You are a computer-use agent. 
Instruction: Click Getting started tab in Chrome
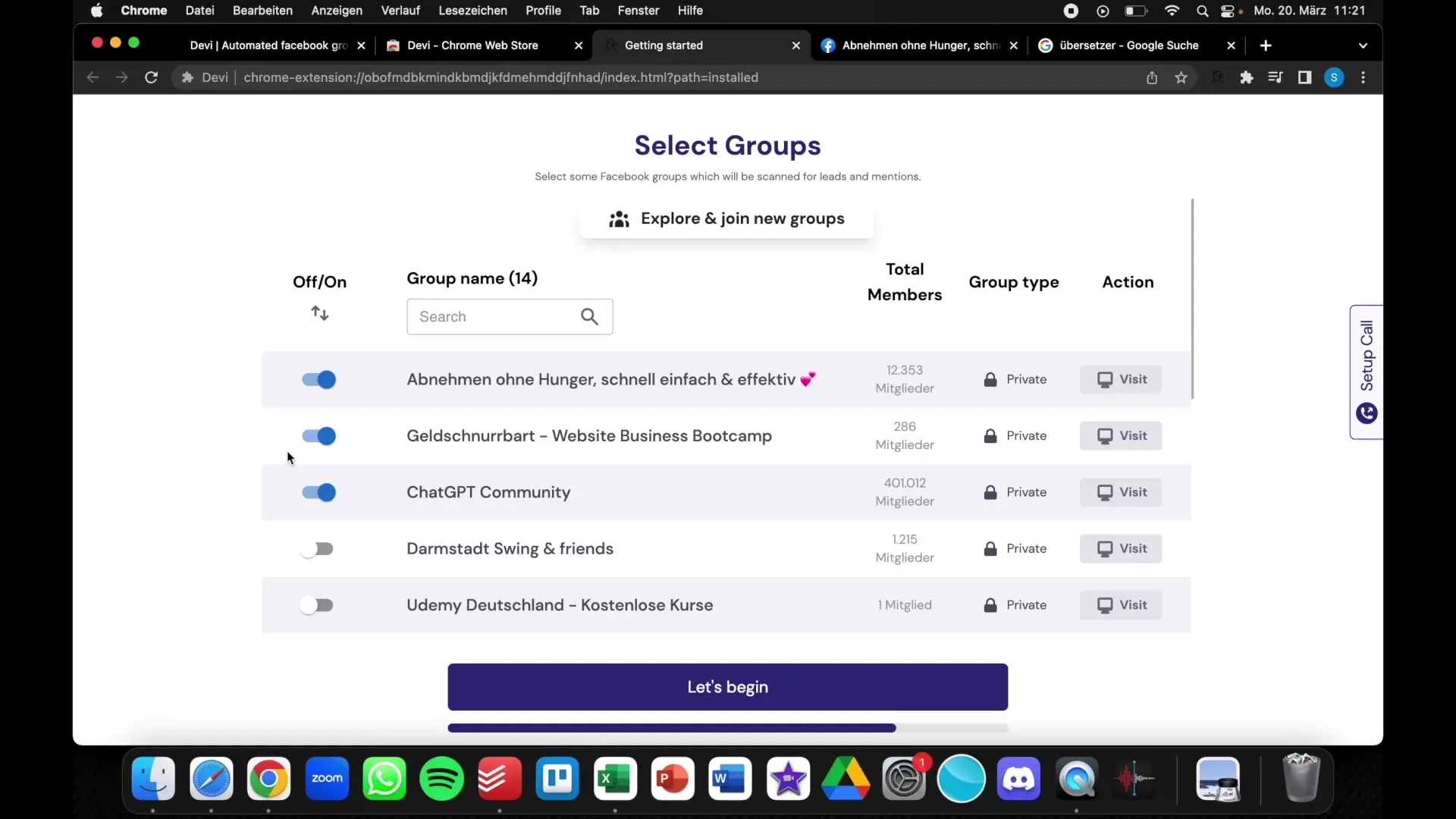(663, 45)
